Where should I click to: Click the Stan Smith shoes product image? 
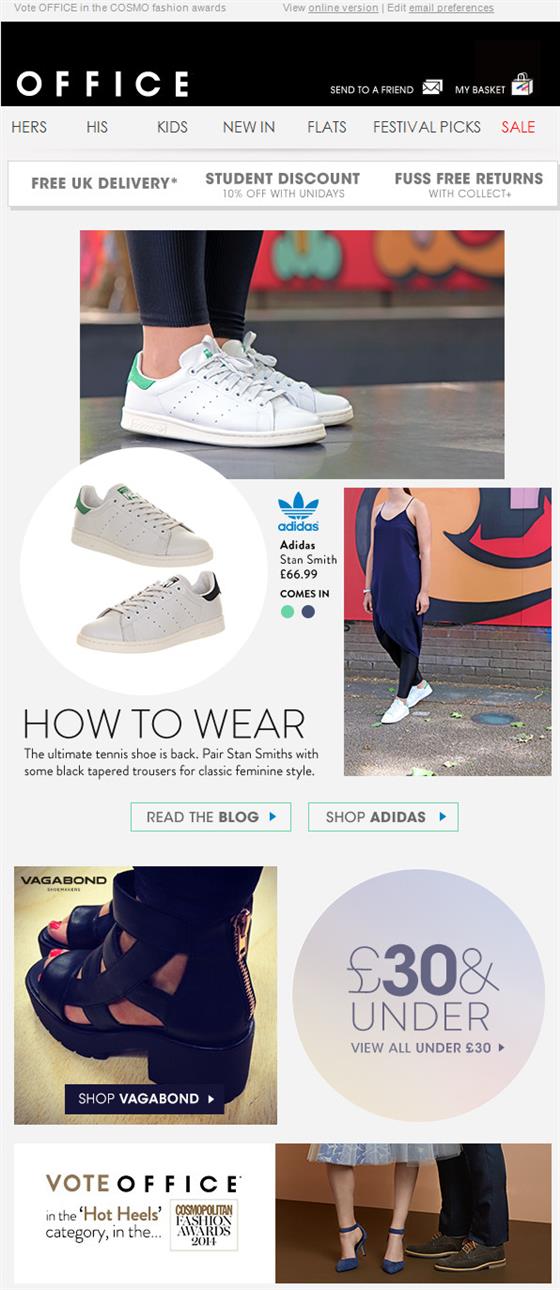click(x=145, y=569)
